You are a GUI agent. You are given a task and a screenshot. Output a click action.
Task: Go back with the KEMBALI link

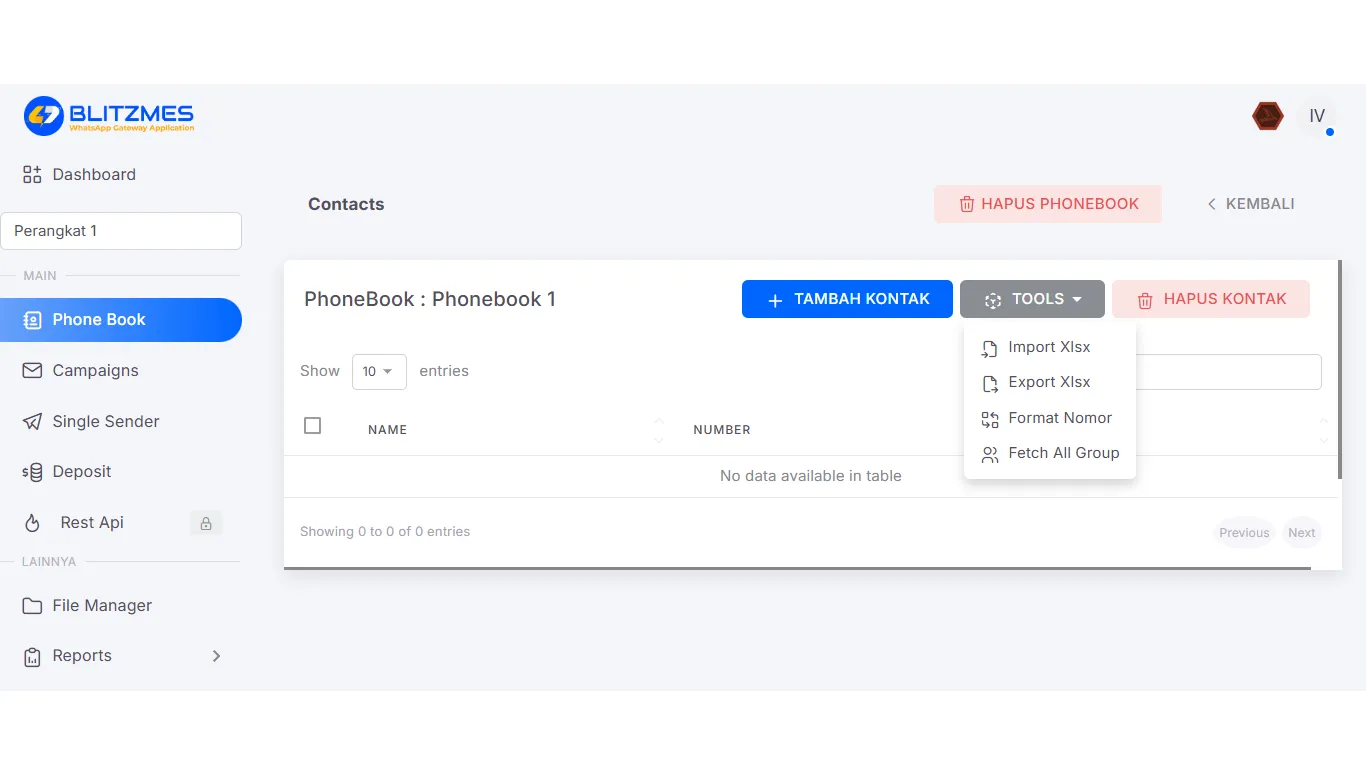coord(1250,204)
